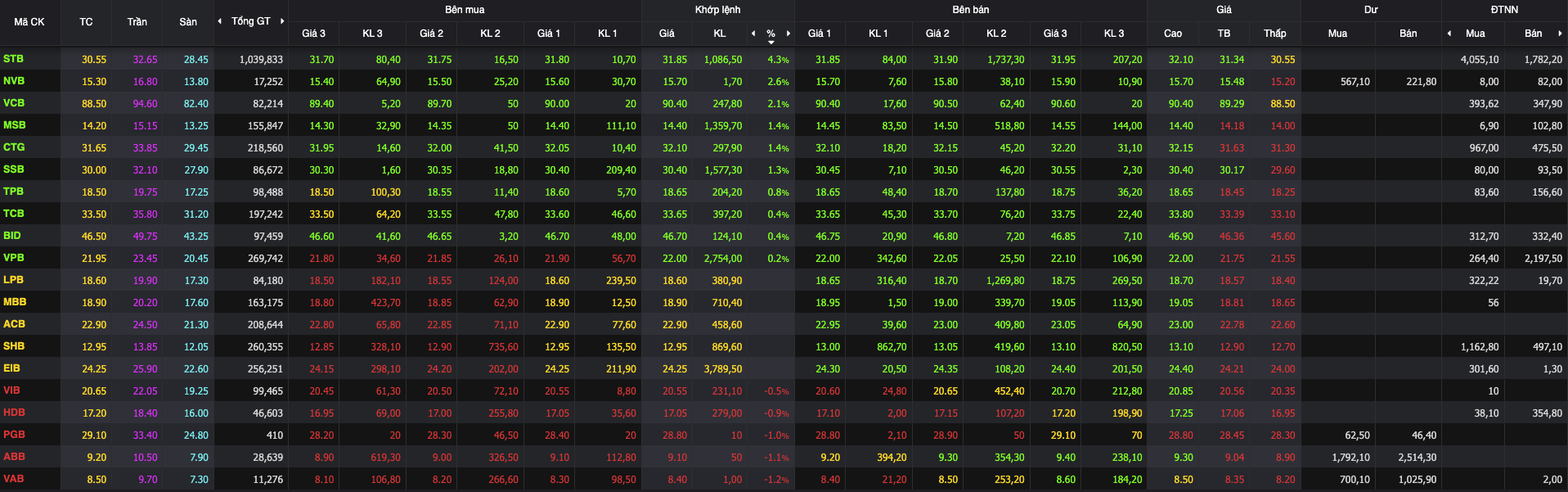Sort by the Mã CK column header
1568x492 pixels.
pos(29,22)
